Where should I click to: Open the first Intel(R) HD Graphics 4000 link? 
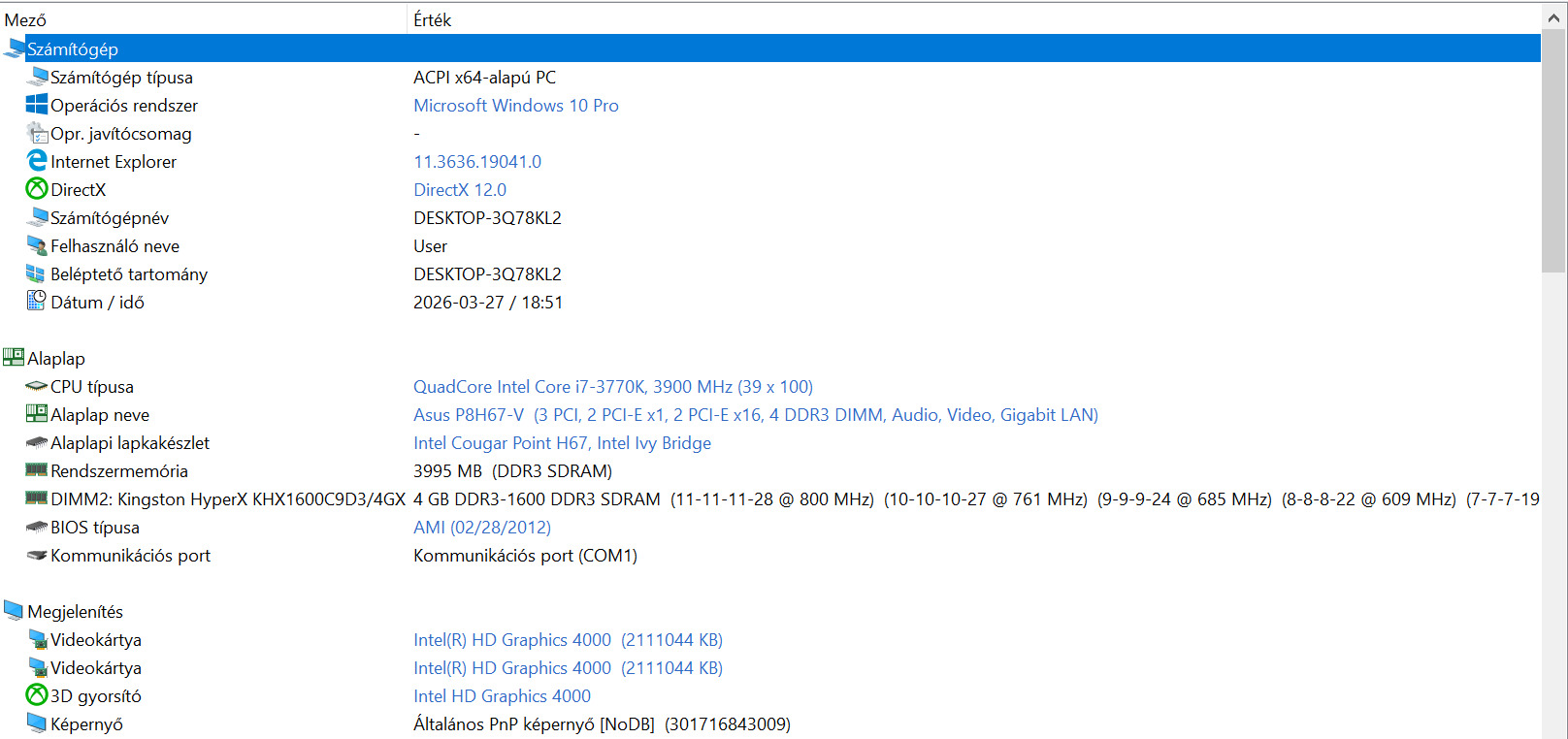coord(568,639)
